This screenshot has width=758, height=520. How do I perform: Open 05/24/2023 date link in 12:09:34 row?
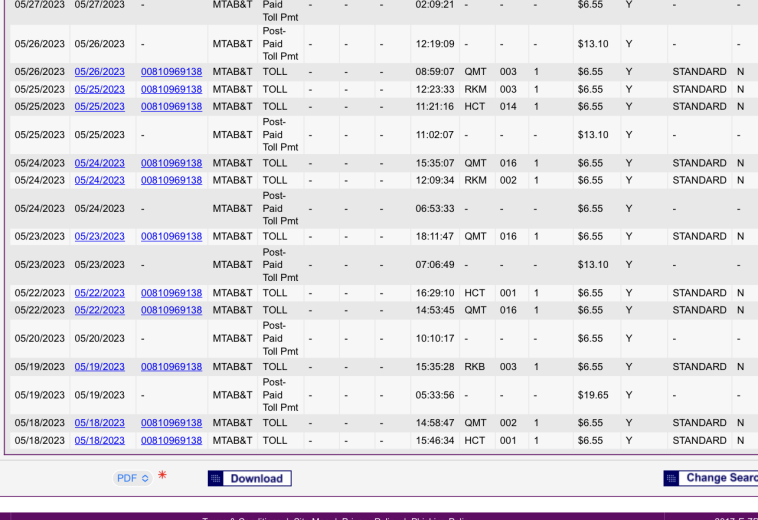tap(100, 180)
